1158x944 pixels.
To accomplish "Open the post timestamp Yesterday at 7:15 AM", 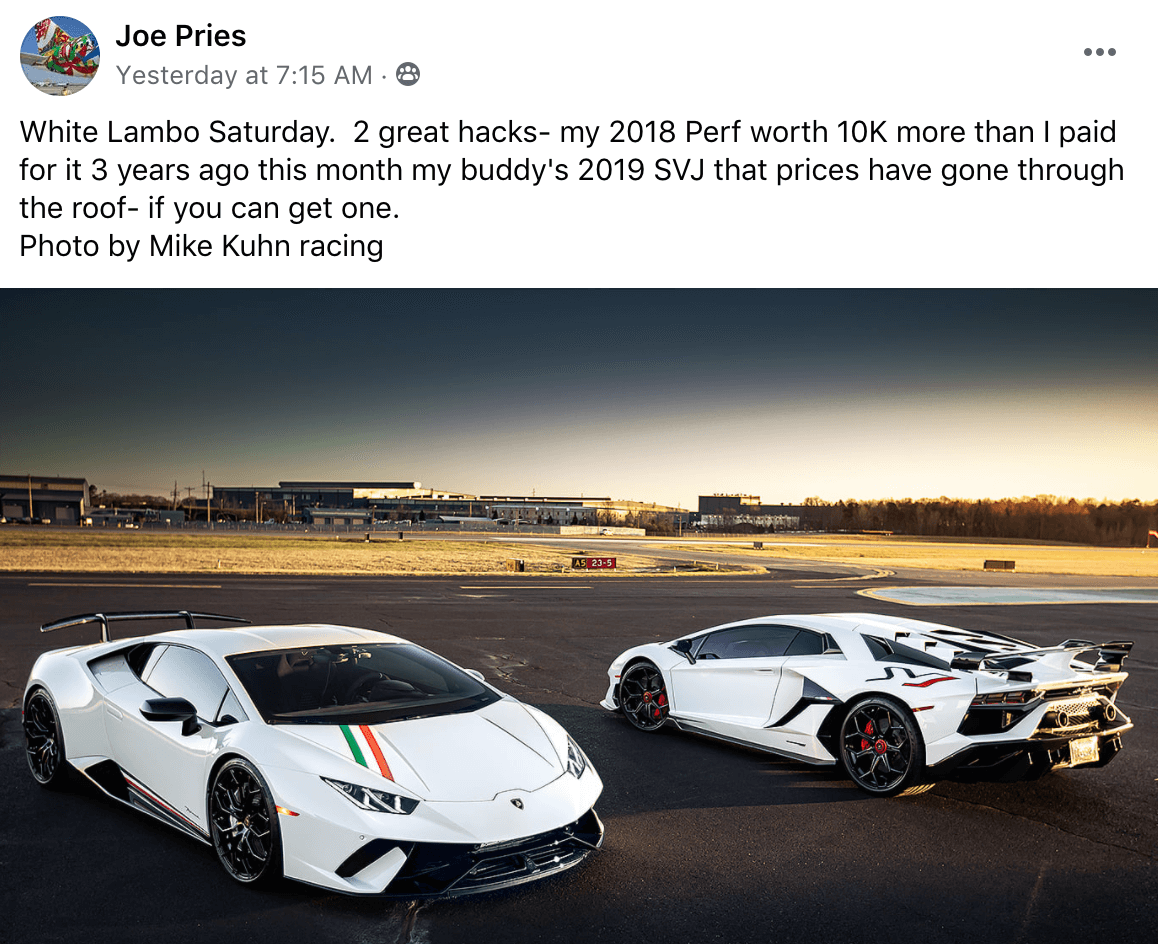I will click(x=243, y=75).
